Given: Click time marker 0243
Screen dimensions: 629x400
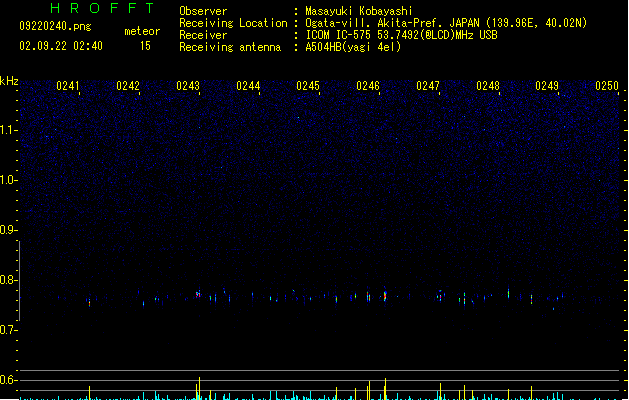Looking at the screenshot, I should (188, 86).
